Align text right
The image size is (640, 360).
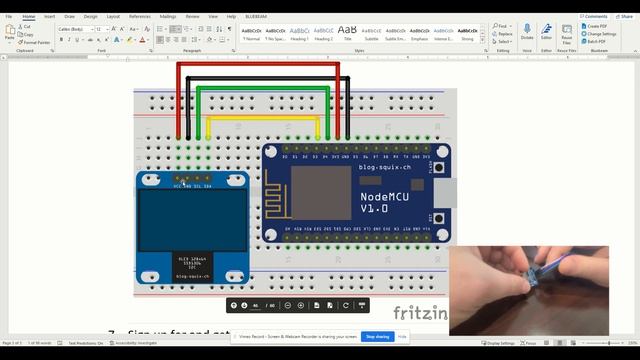pos(176,40)
